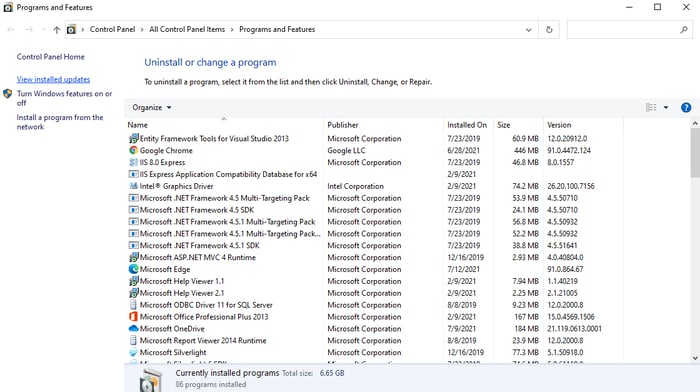The width and height of the screenshot is (700, 392).
Task: Open Install a program from the network
Action: click(x=60, y=122)
